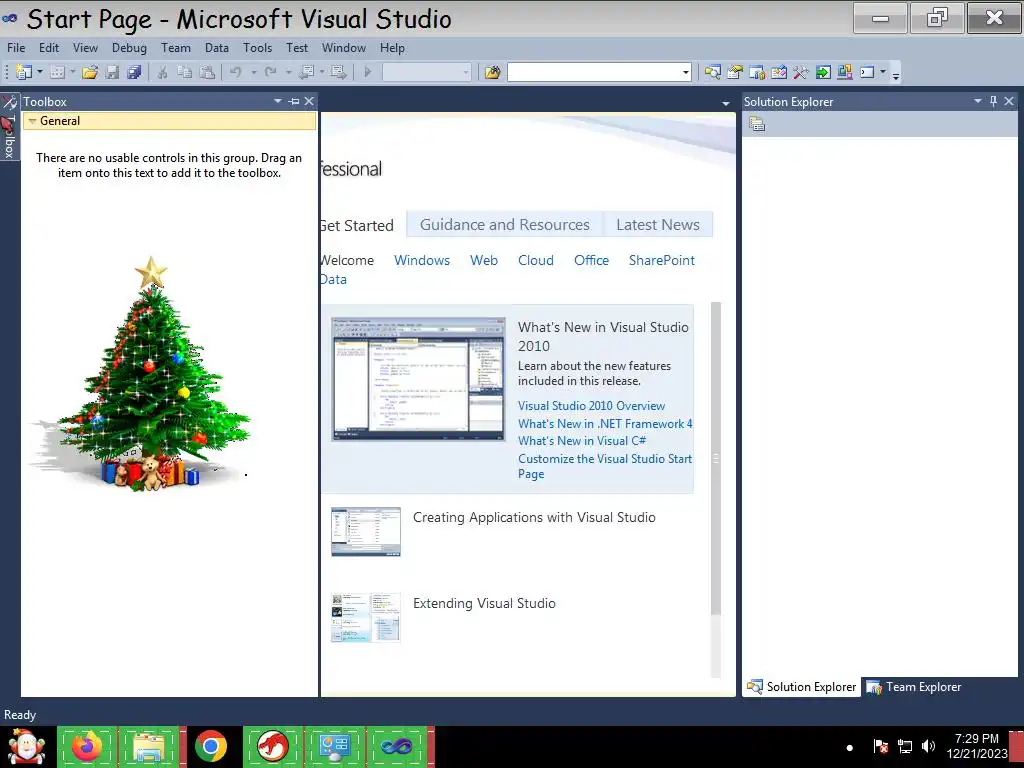
Task: Open the Windows category link
Action: click(422, 261)
